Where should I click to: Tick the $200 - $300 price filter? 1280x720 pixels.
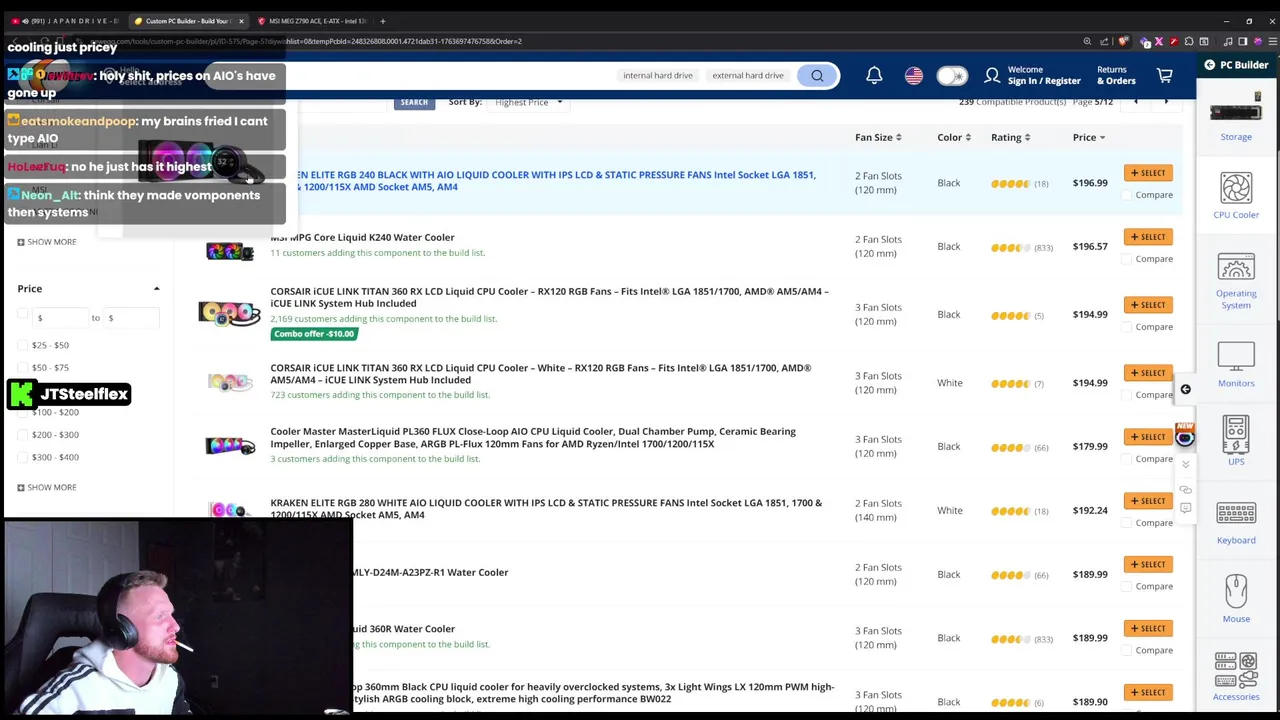[x=23, y=435]
